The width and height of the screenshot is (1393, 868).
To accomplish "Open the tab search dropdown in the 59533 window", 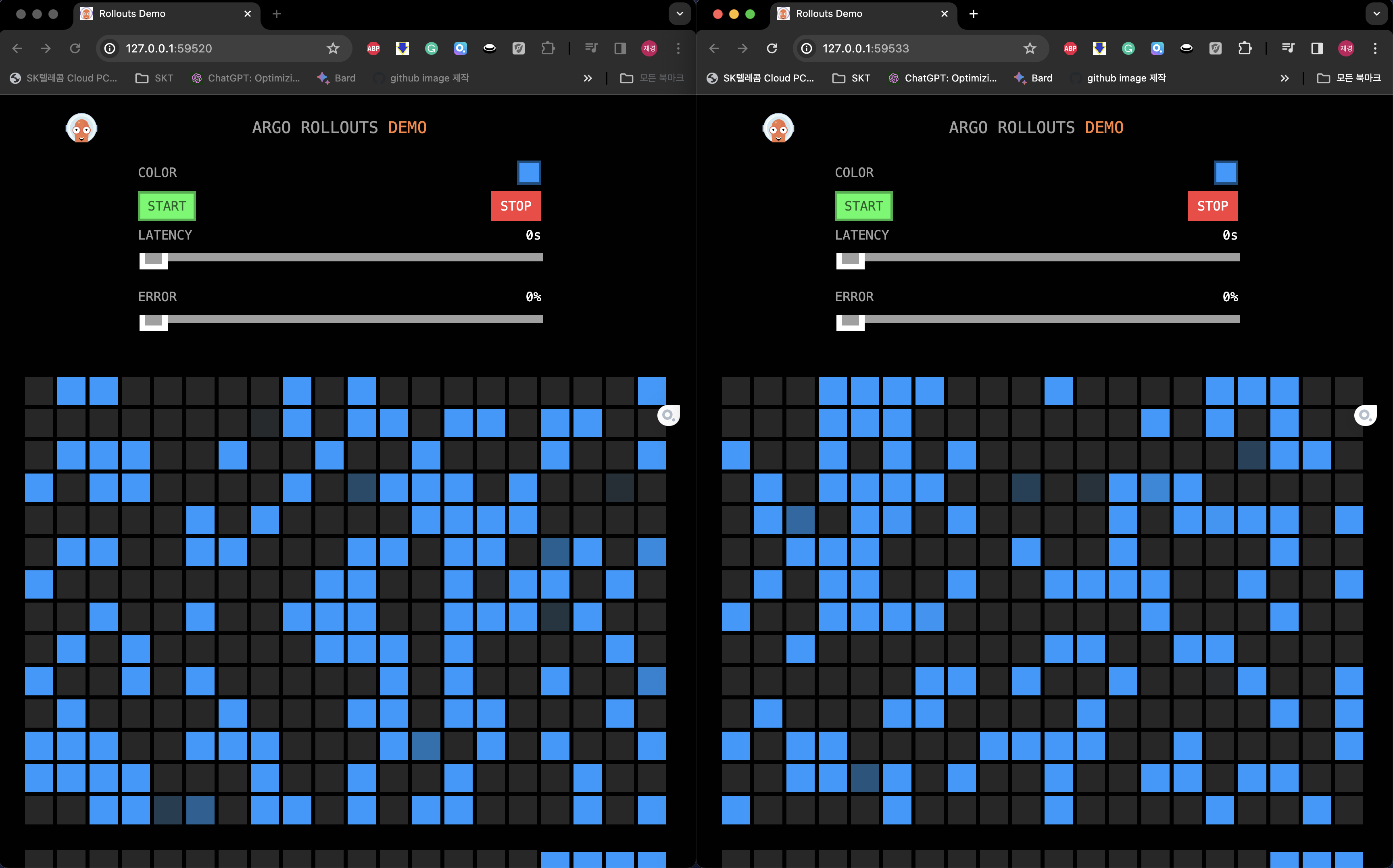I will 1376,14.
